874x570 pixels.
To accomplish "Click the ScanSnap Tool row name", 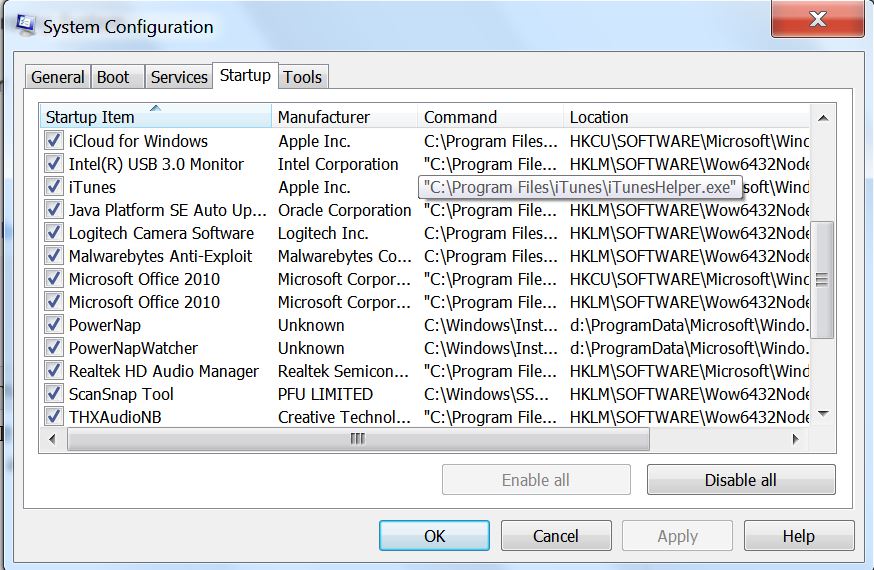I will click(x=121, y=394).
